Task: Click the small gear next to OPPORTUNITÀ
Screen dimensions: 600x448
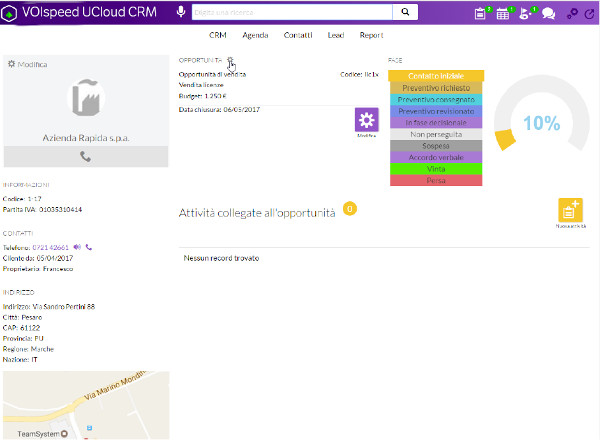Action: tap(230, 60)
